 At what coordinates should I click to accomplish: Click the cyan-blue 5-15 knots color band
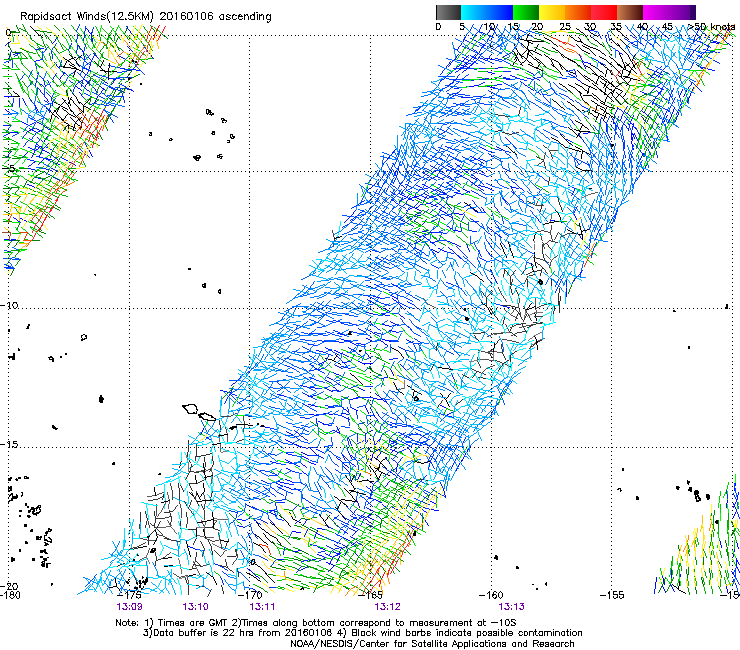coord(487,12)
